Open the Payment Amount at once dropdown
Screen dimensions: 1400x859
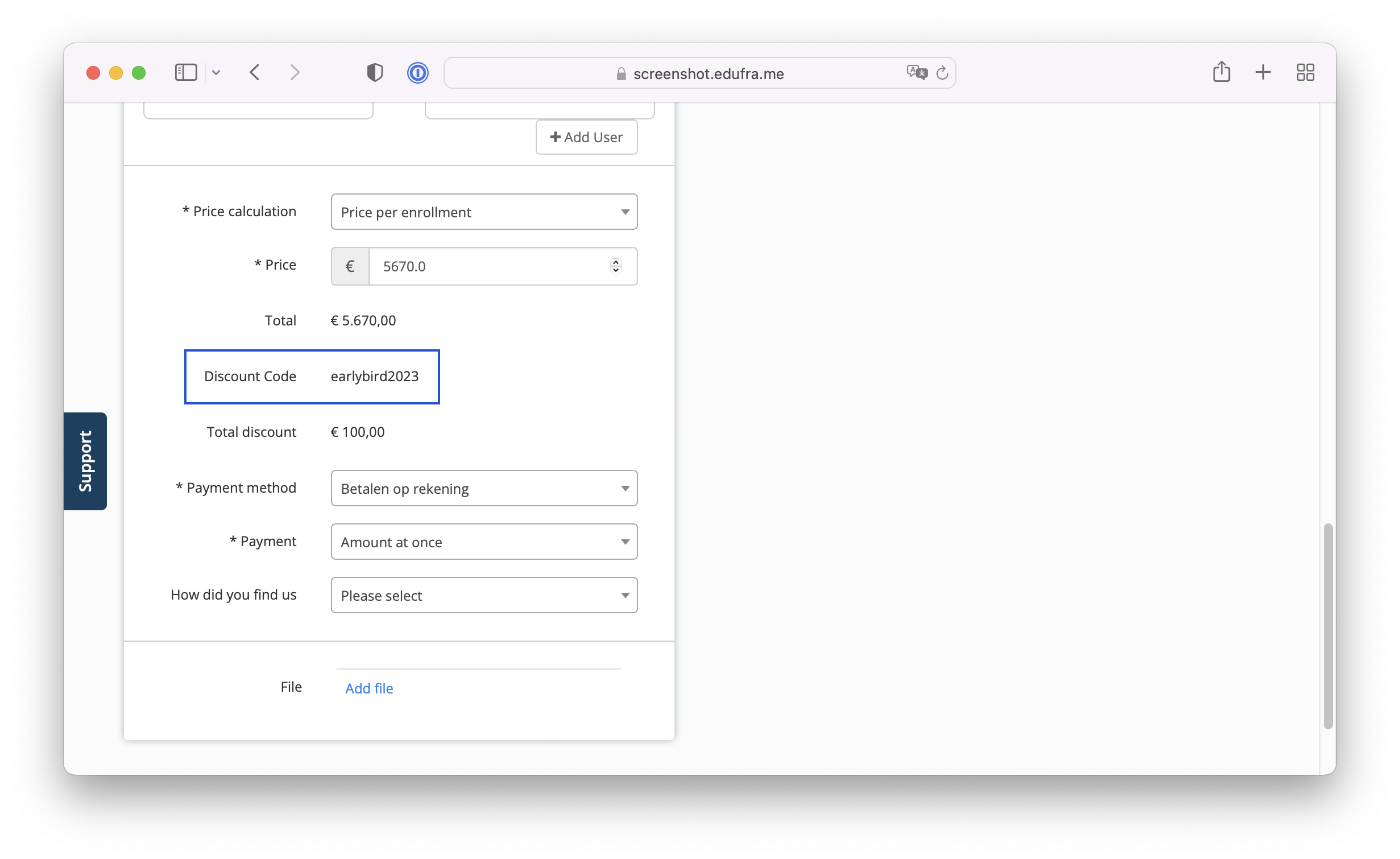[484, 542]
